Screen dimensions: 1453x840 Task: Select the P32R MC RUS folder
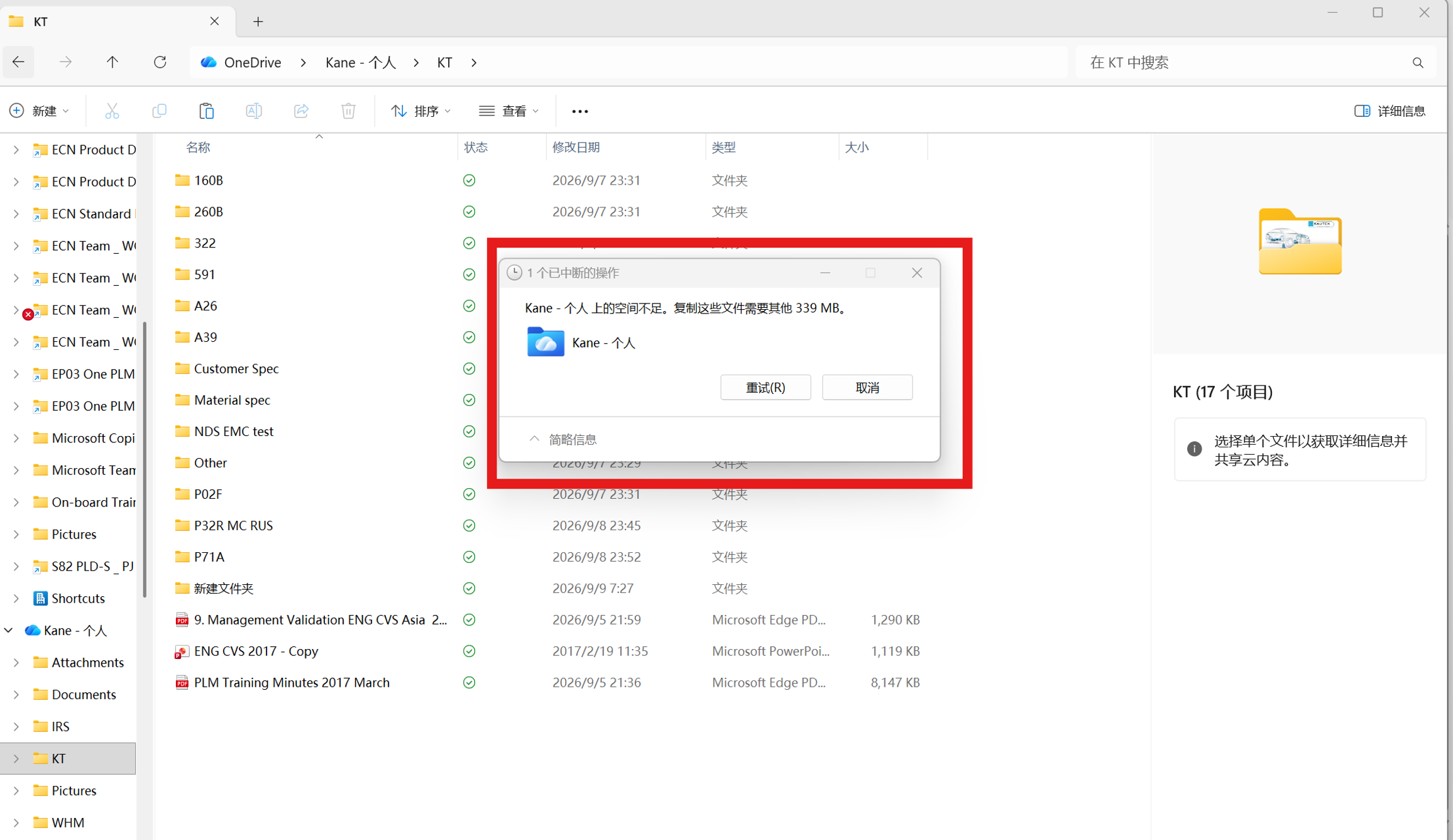(x=233, y=525)
